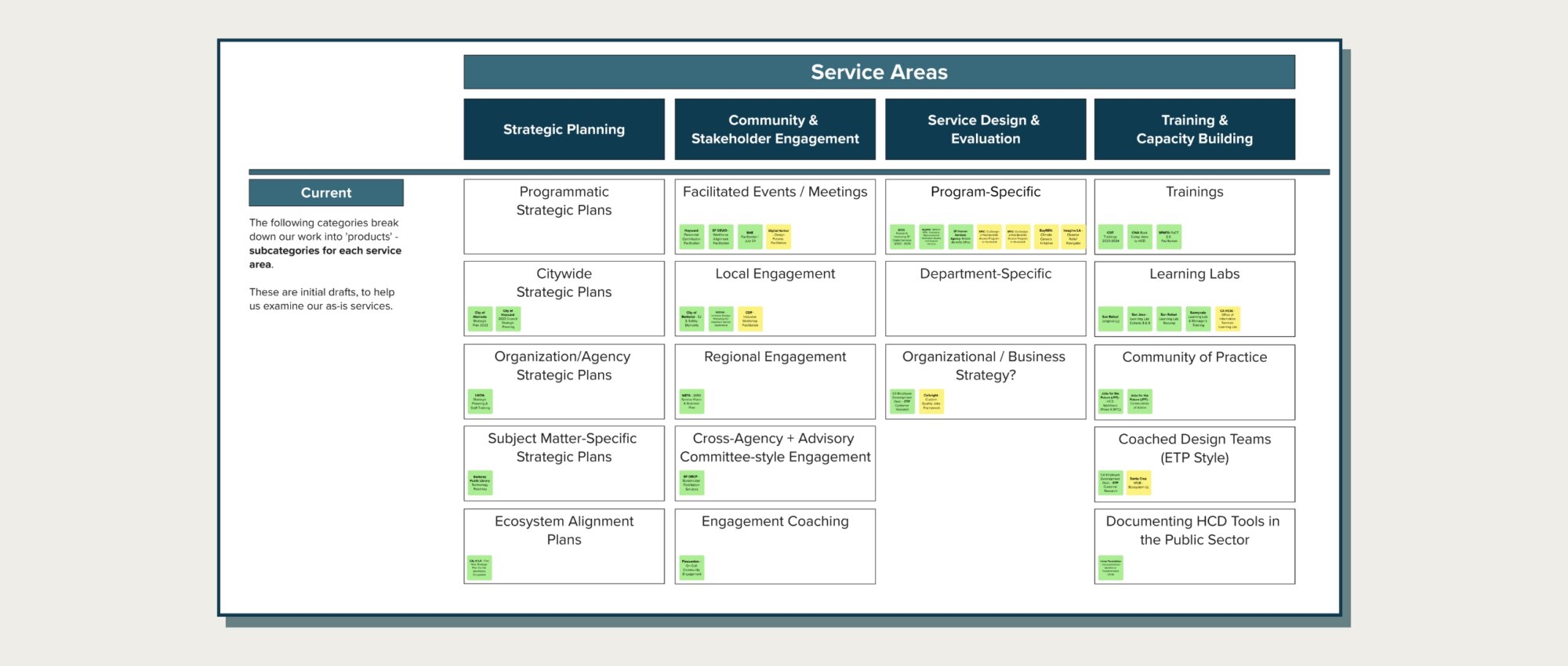Click the second Jobs for the Future sticky
1568x666 pixels.
click(1139, 401)
